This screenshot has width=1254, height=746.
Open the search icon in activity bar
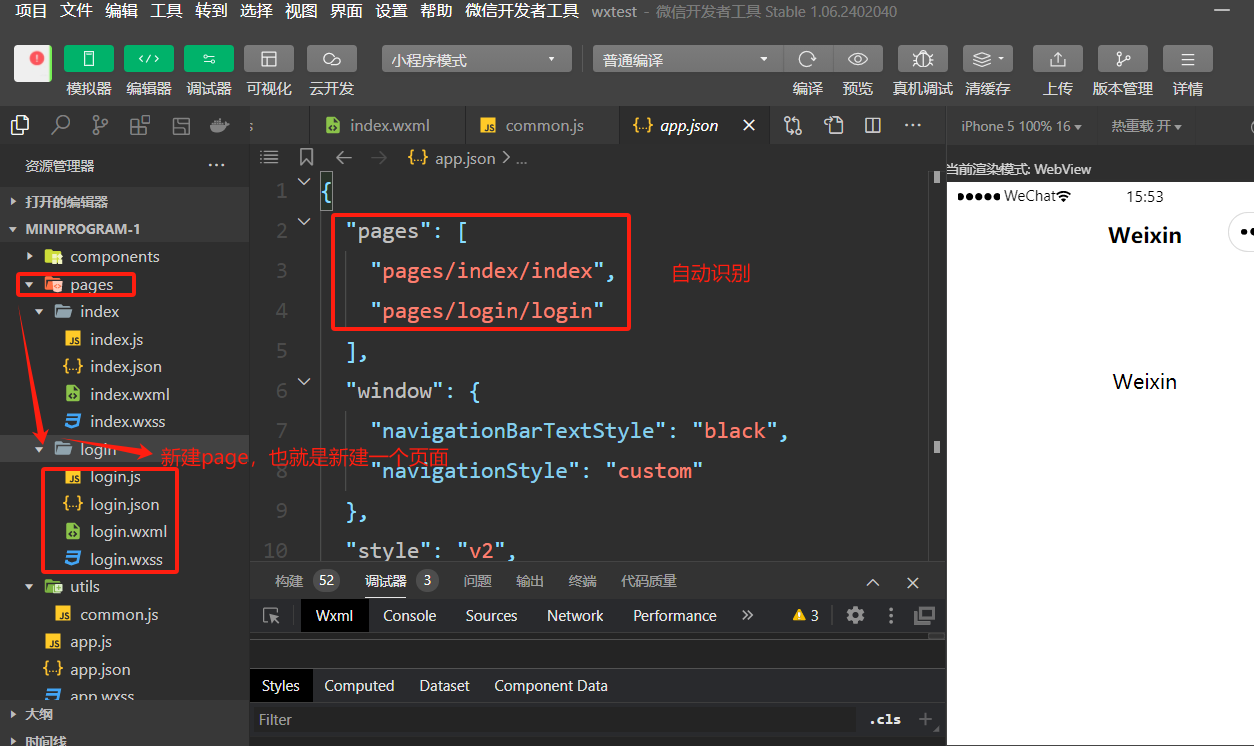61,126
